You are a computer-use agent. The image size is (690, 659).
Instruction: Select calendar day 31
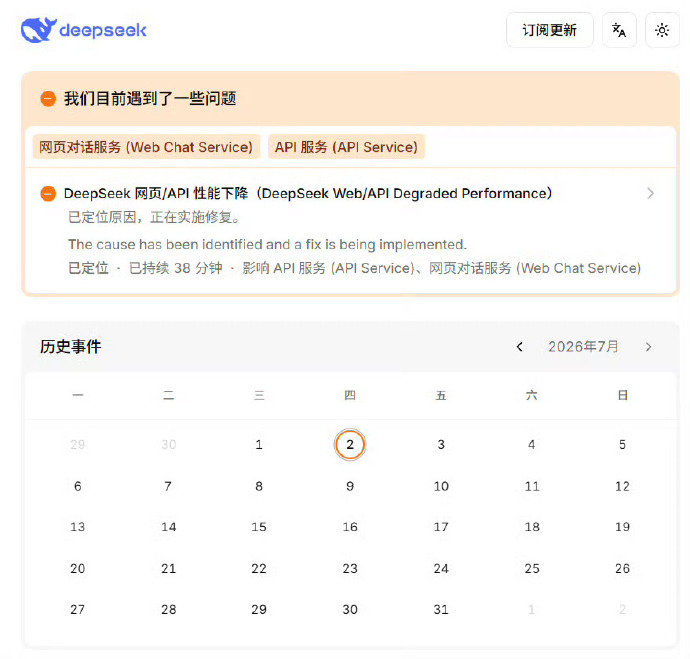[x=441, y=609]
